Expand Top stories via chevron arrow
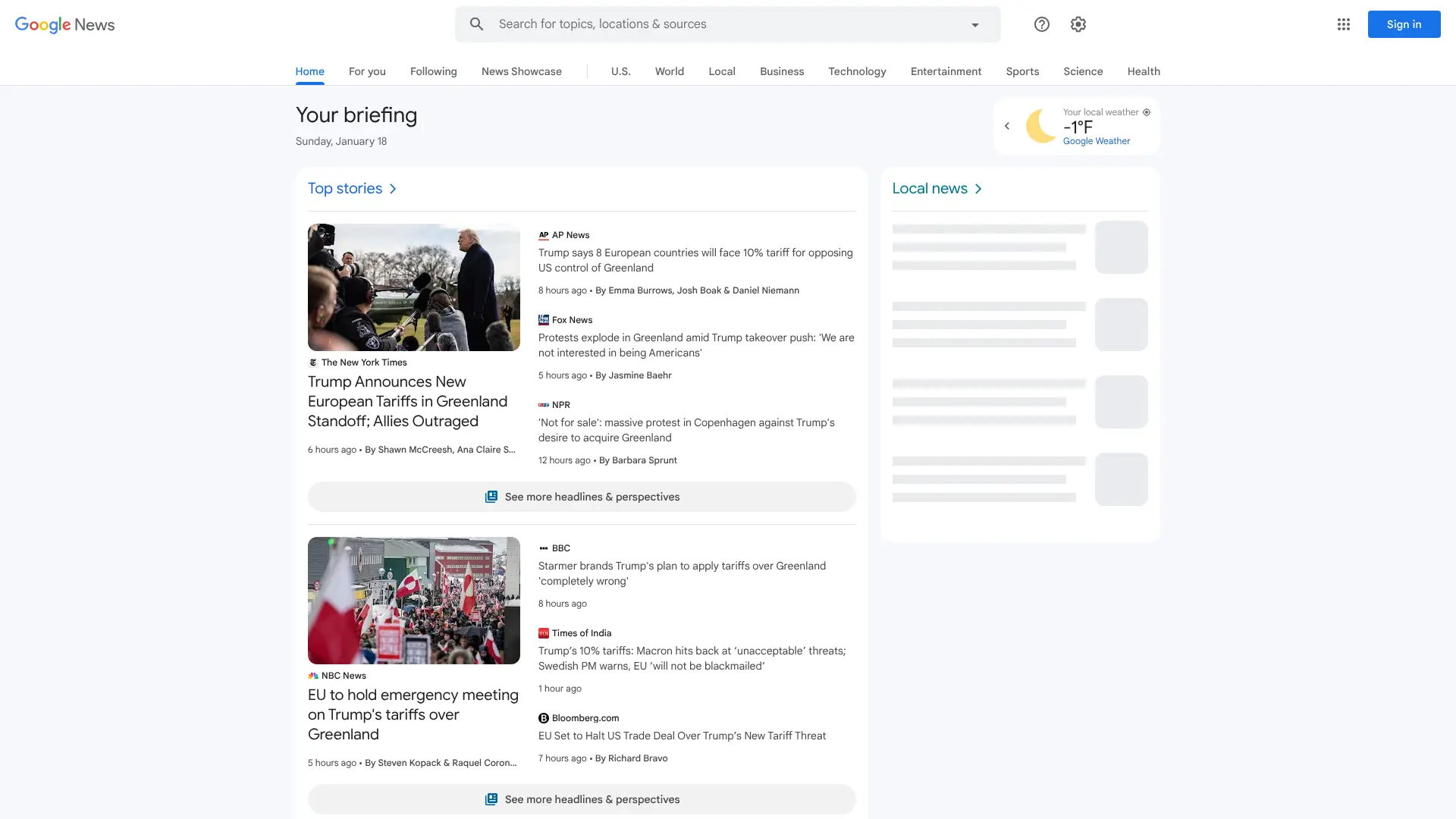Image resolution: width=1456 pixels, height=819 pixels. coord(393,189)
